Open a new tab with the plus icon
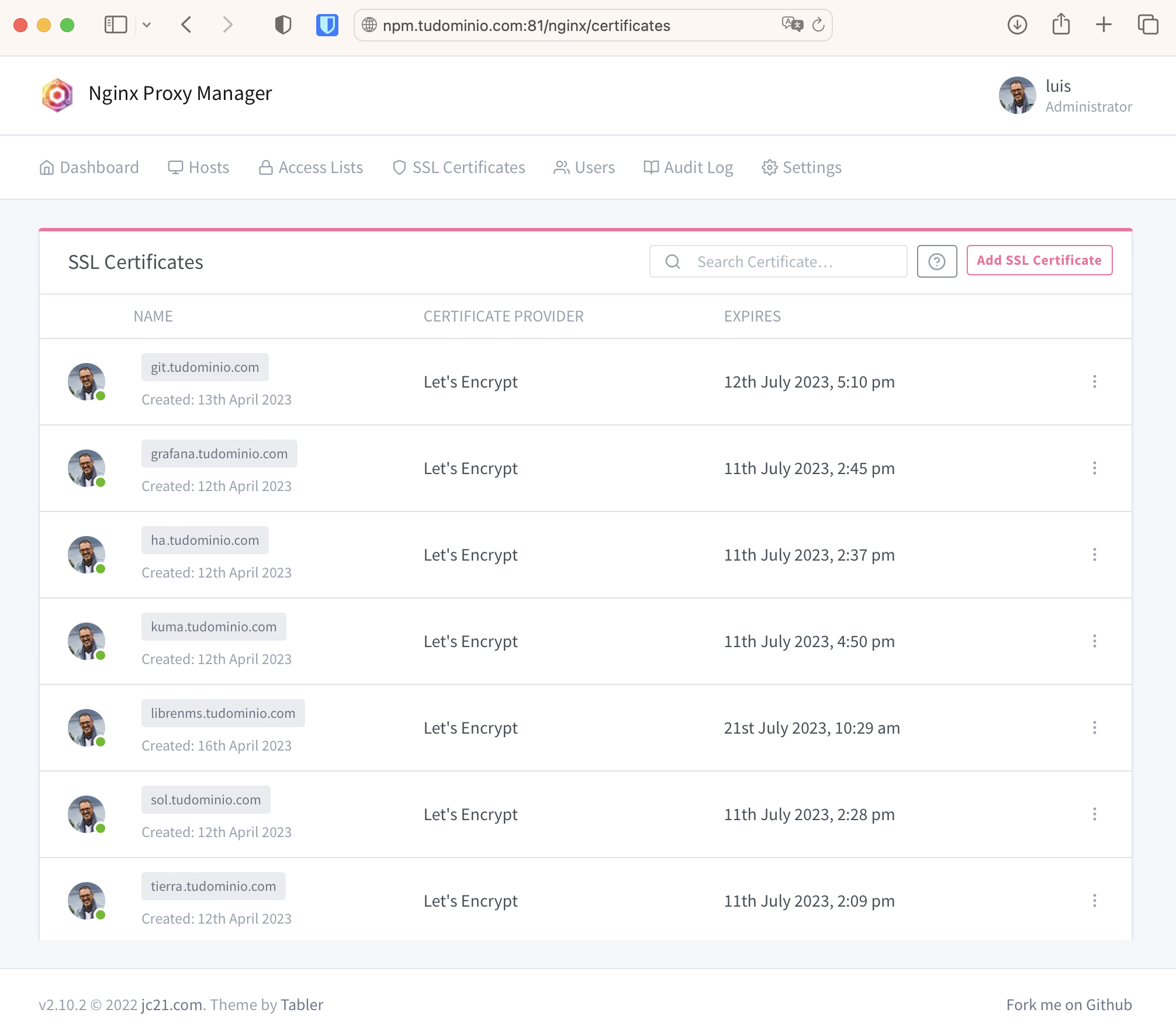This screenshot has width=1176, height=1030. coord(1104,25)
